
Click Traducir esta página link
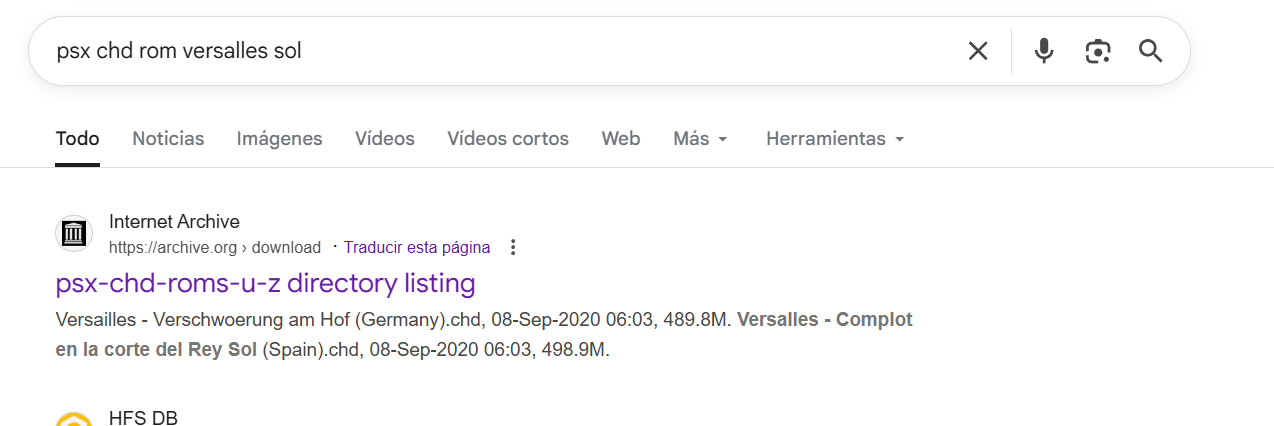pyautogui.click(x=417, y=247)
